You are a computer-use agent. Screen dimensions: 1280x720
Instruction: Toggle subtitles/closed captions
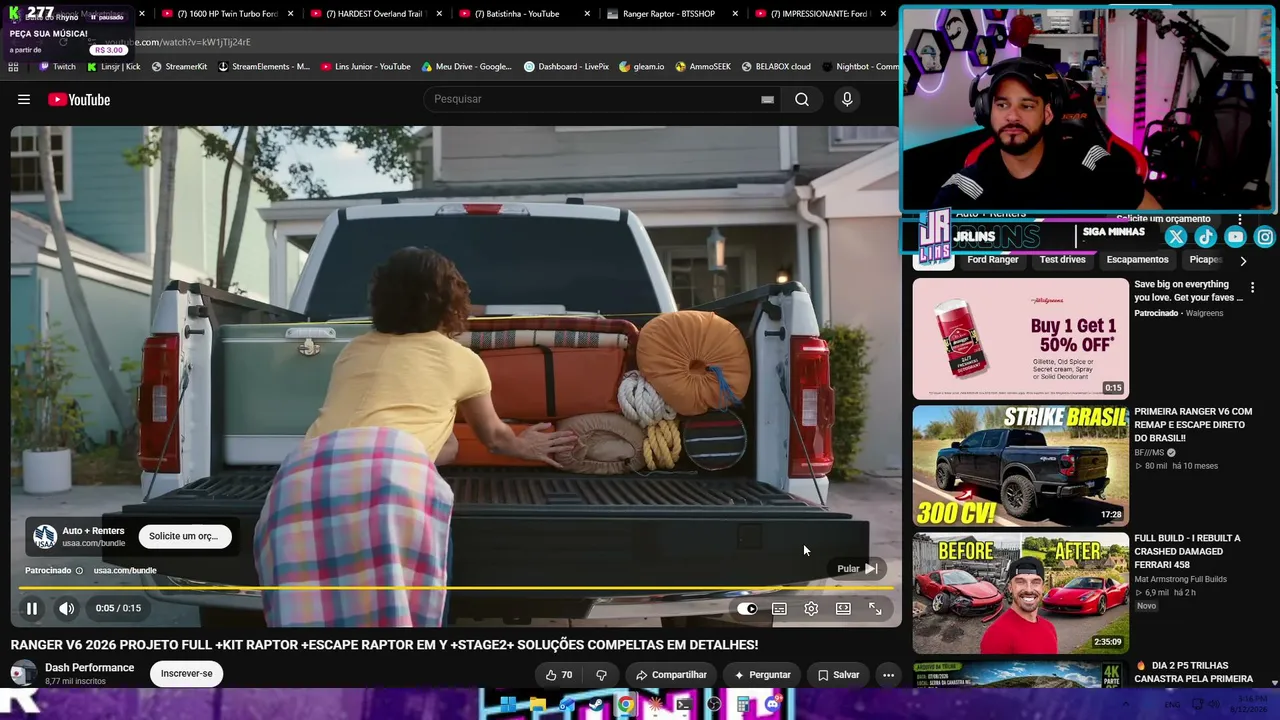[779, 608]
